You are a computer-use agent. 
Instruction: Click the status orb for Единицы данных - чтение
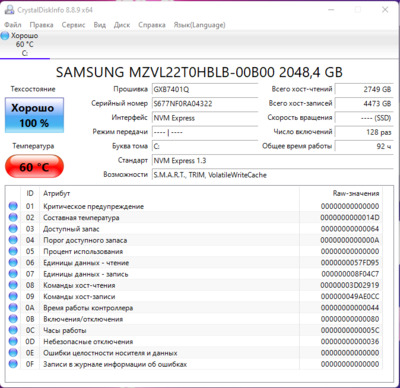point(13,263)
